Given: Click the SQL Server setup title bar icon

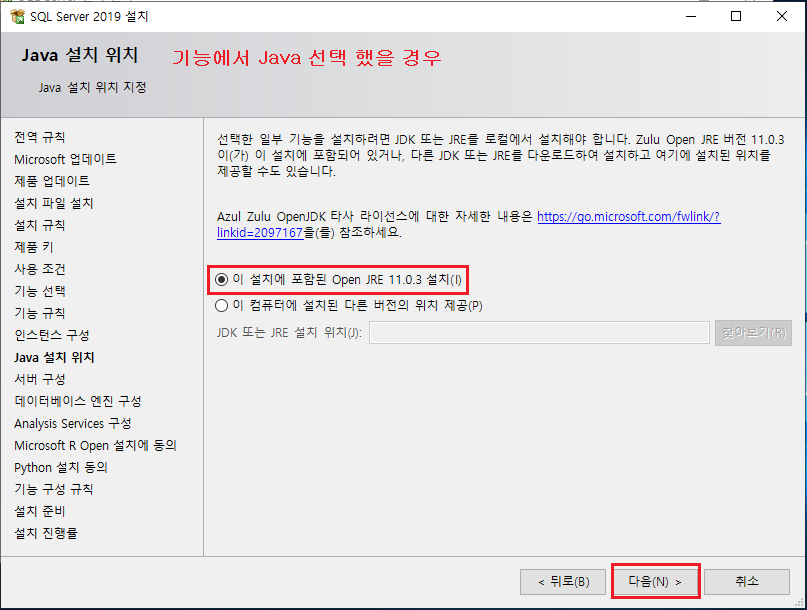Looking at the screenshot, I should click(17, 16).
